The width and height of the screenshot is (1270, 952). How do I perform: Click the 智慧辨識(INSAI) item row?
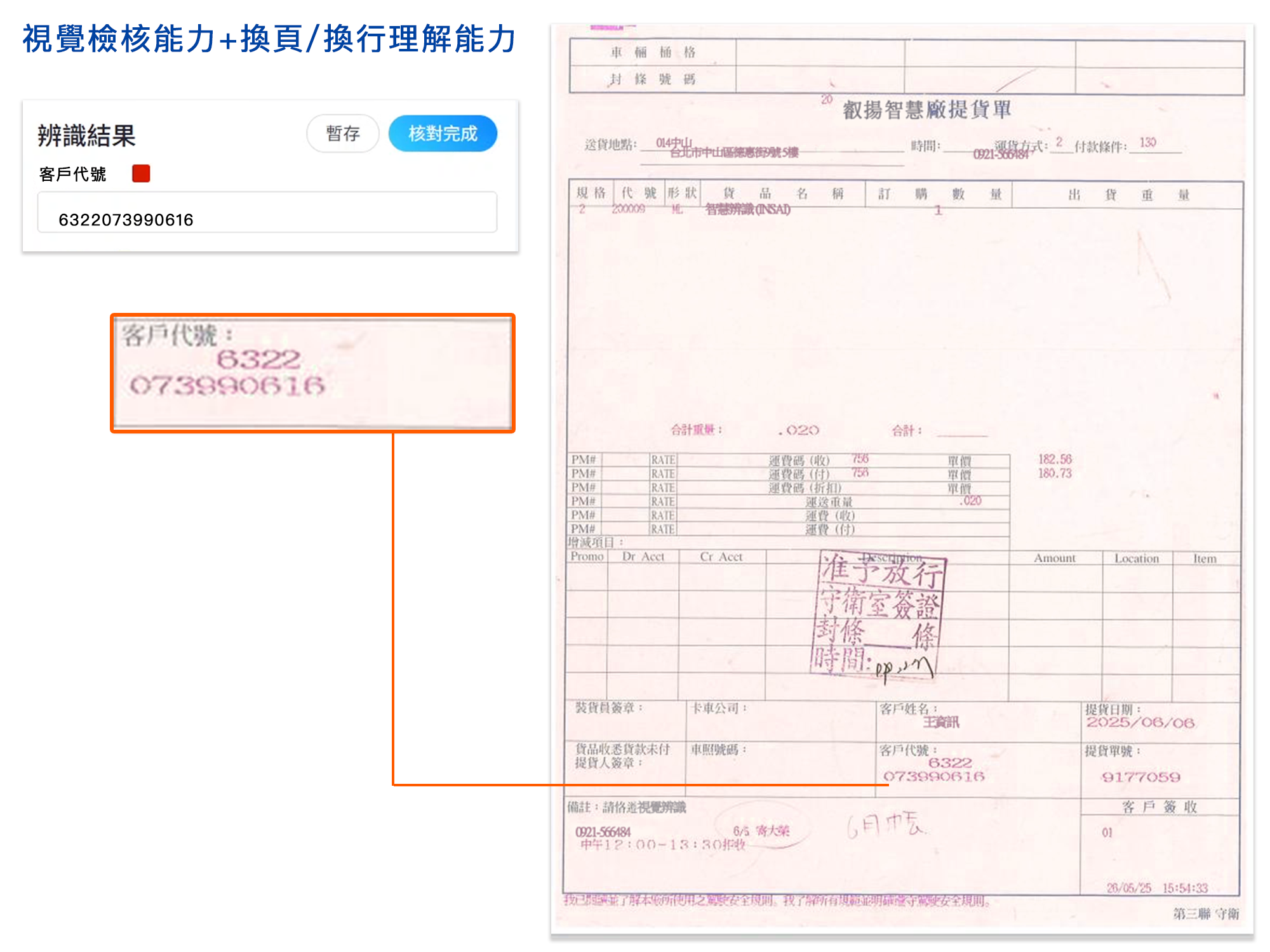click(747, 209)
